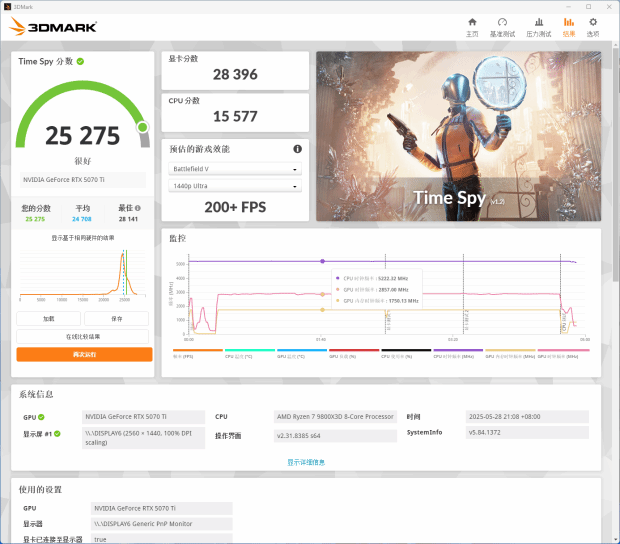Click the orange 再次运行 run again button

[x=84, y=354]
